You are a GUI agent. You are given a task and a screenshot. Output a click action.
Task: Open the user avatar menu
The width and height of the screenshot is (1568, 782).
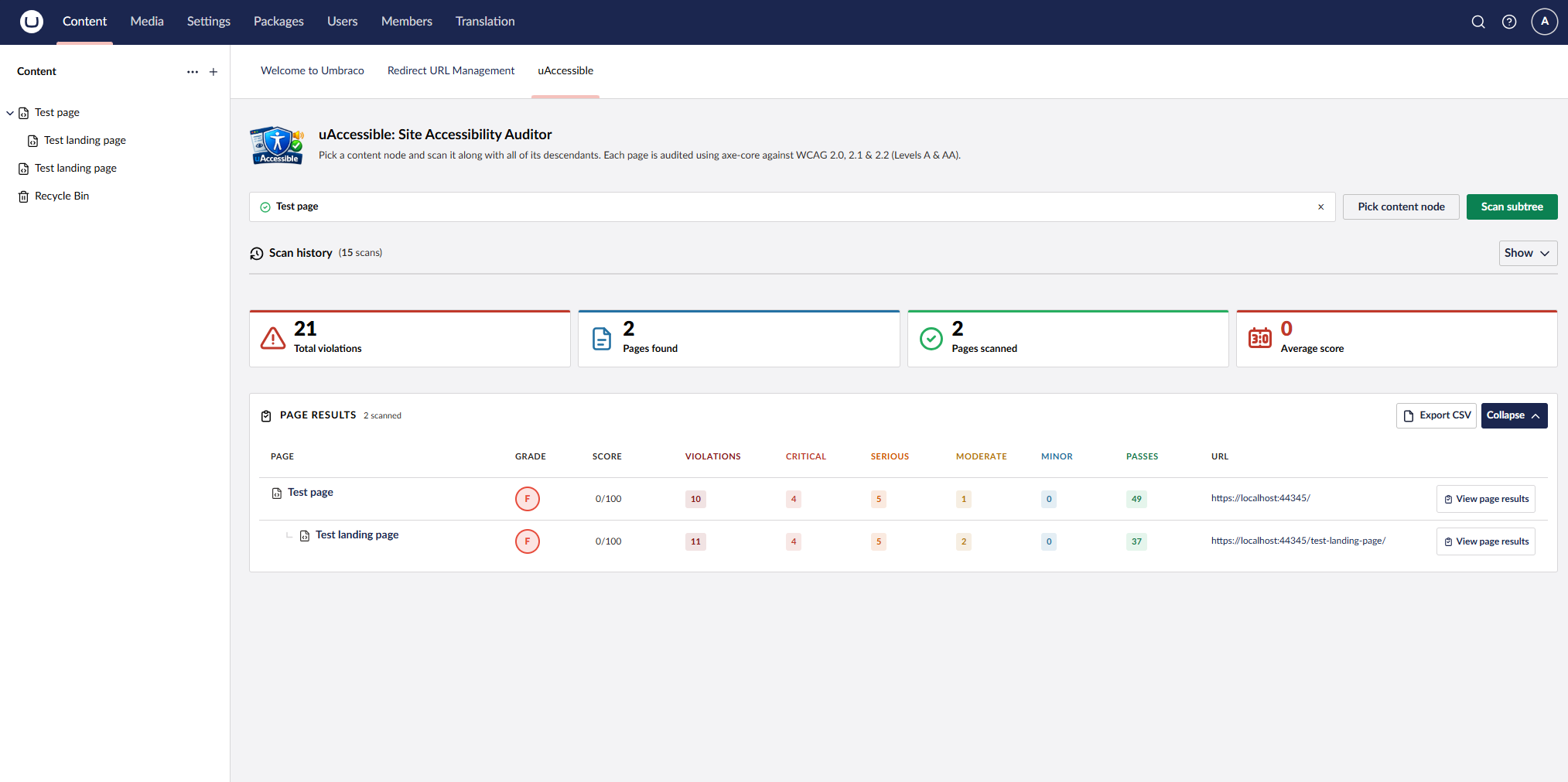(x=1544, y=22)
